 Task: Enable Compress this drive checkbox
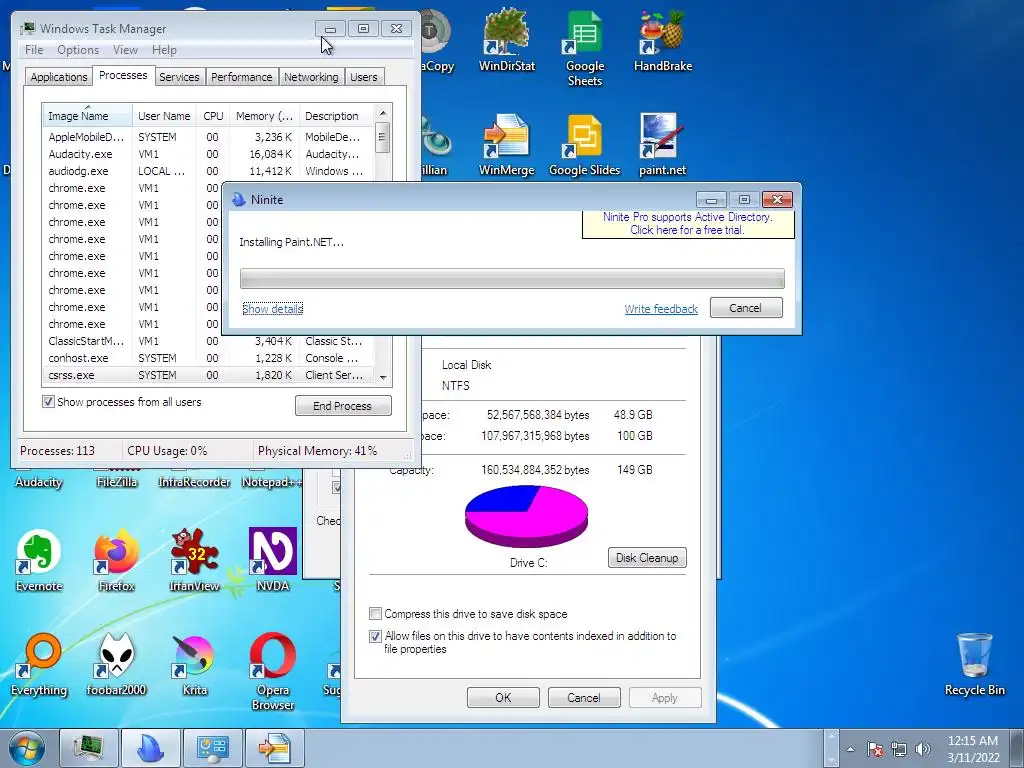tap(375, 613)
